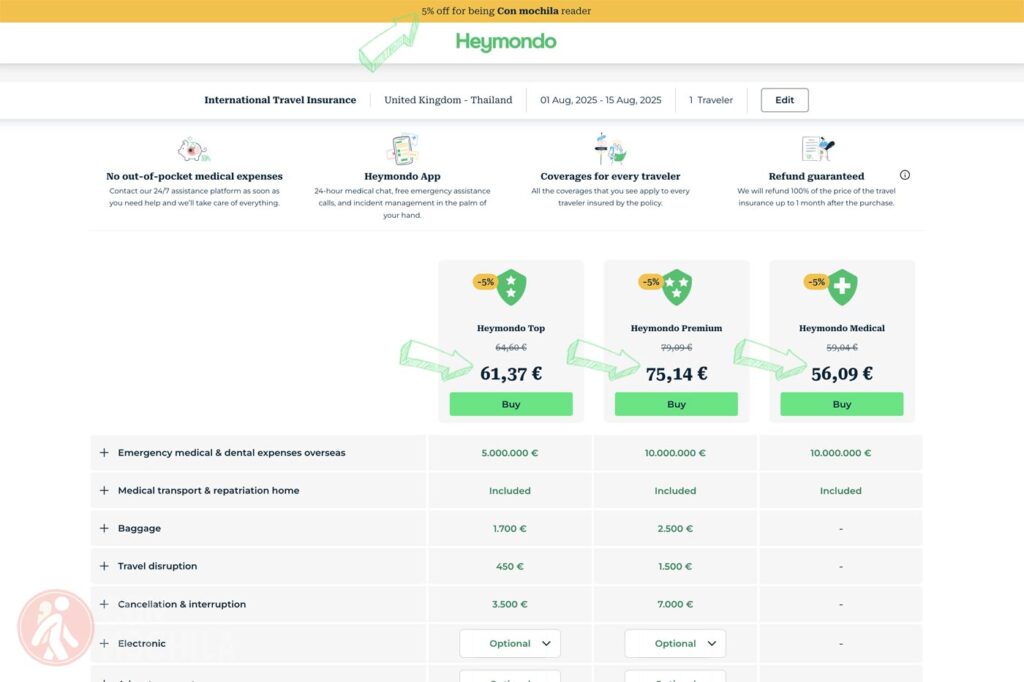The width and height of the screenshot is (1024, 682).
Task: Click United Kingdom - Thailand destination text
Action: (448, 100)
